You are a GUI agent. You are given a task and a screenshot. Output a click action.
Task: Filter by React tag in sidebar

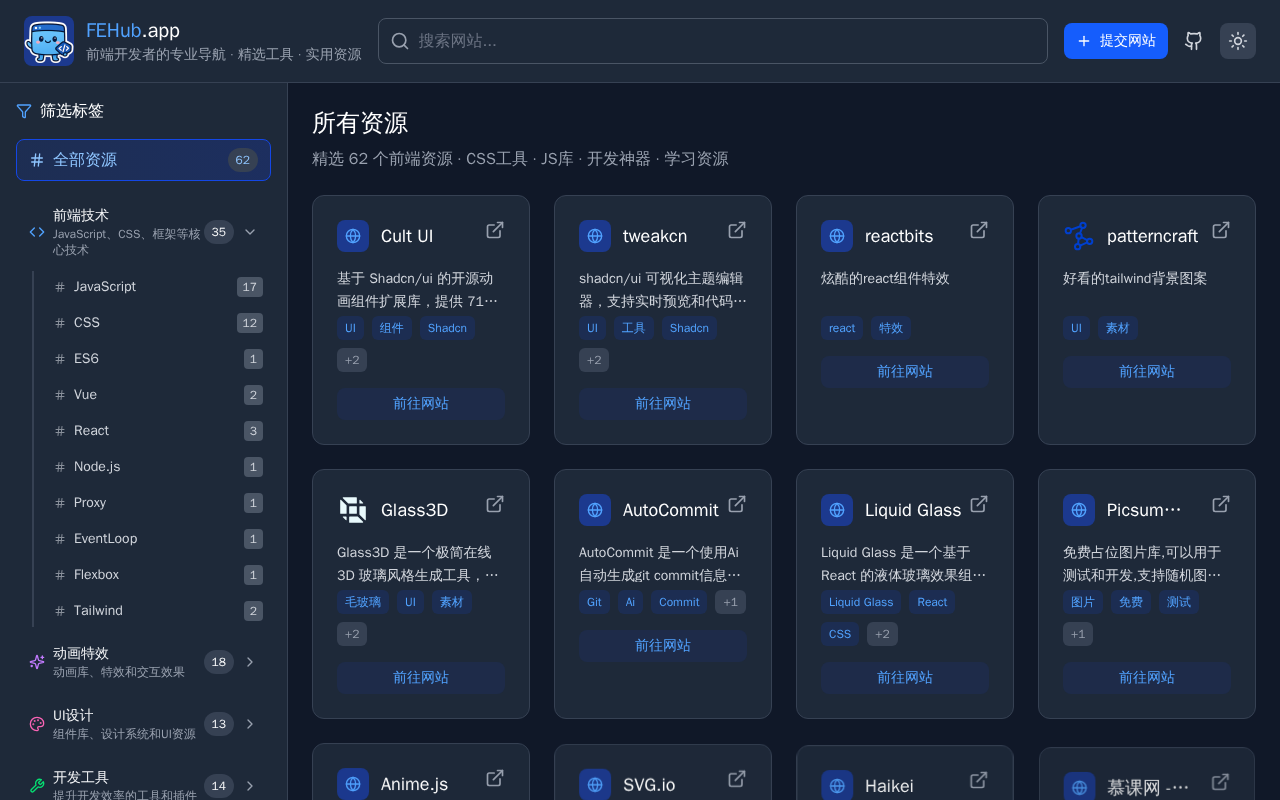(x=159, y=431)
